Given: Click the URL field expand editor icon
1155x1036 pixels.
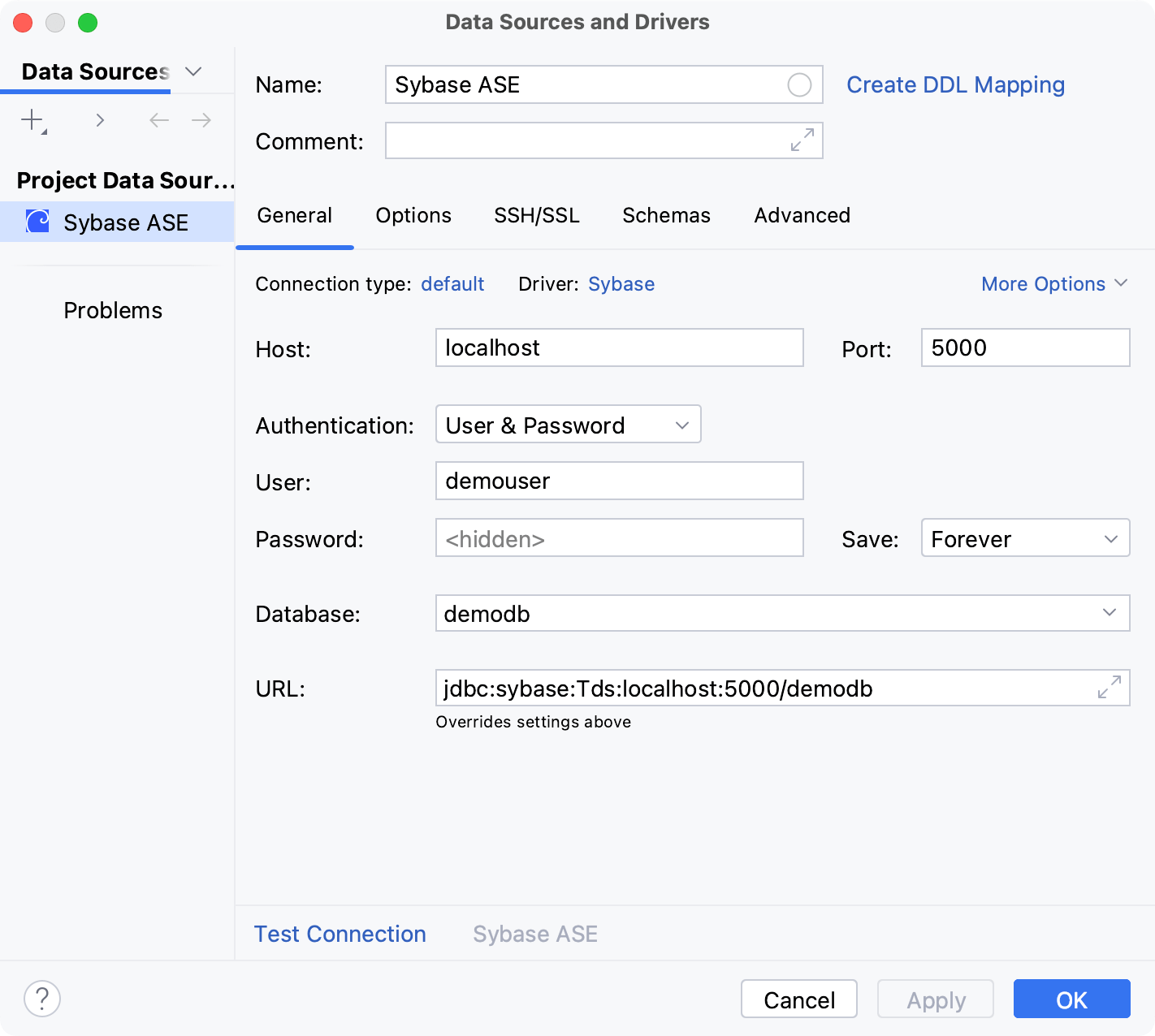Looking at the screenshot, I should [x=1109, y=688].
